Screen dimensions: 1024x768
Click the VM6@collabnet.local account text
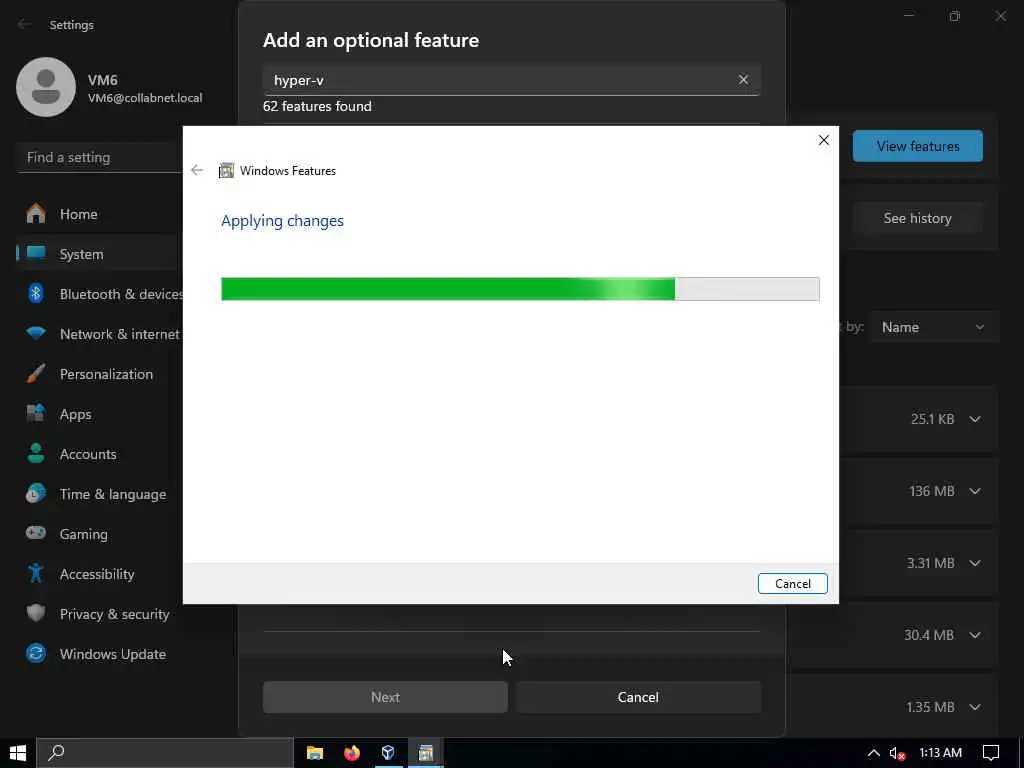tap(145, 98)
